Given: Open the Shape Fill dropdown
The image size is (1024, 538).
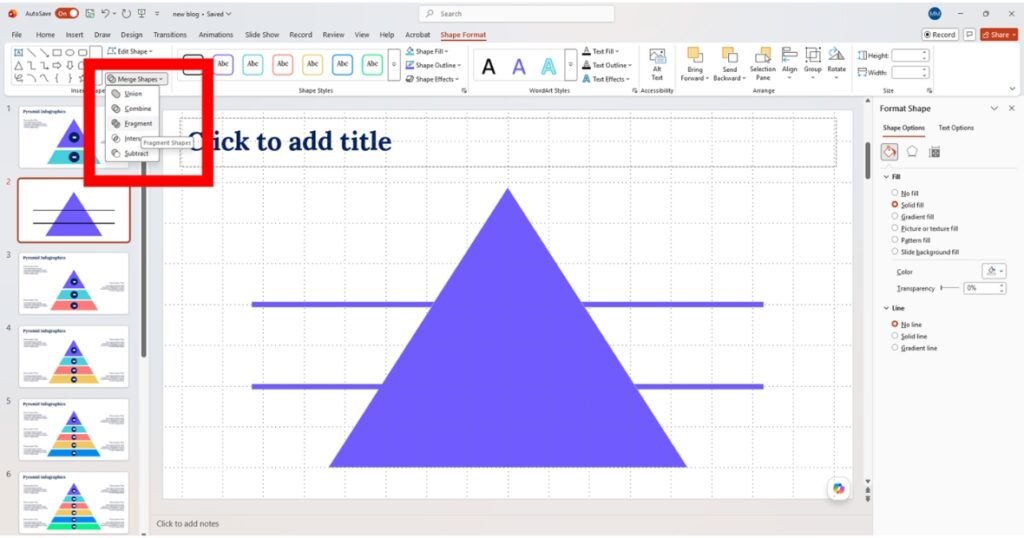Looking at the screenshot, I should click(x=427, y=51).
